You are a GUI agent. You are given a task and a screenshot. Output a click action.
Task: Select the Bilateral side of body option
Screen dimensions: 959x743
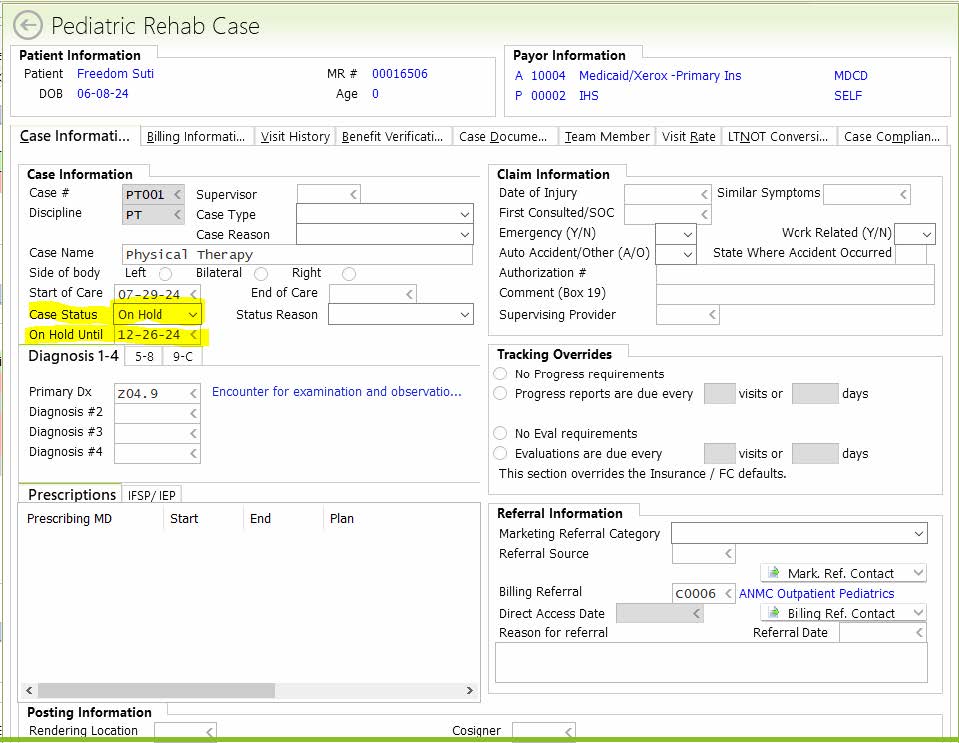pyautogui.click(x=261, y=274)
